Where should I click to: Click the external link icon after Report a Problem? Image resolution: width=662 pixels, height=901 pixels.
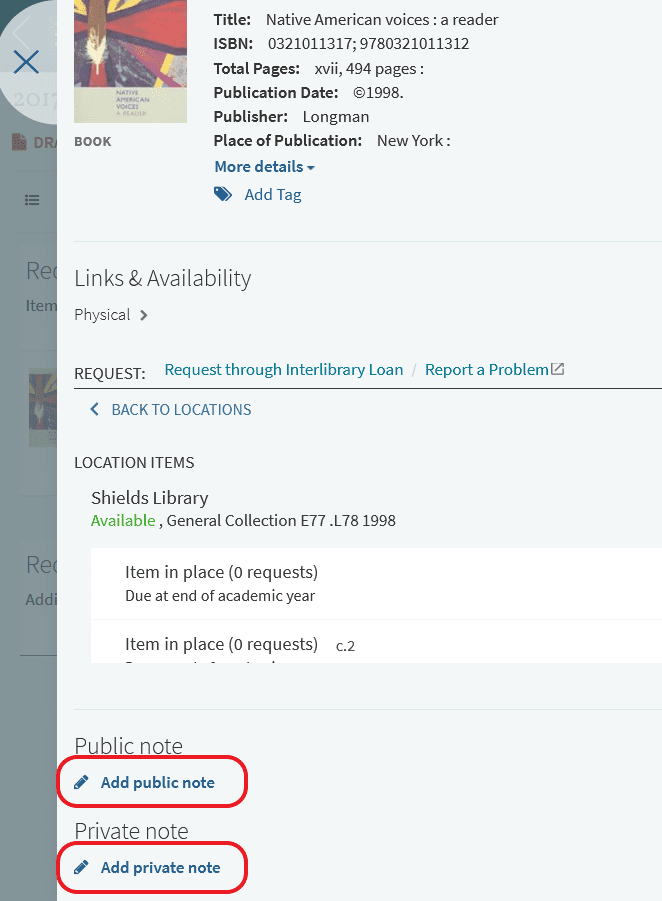(558, 369)
